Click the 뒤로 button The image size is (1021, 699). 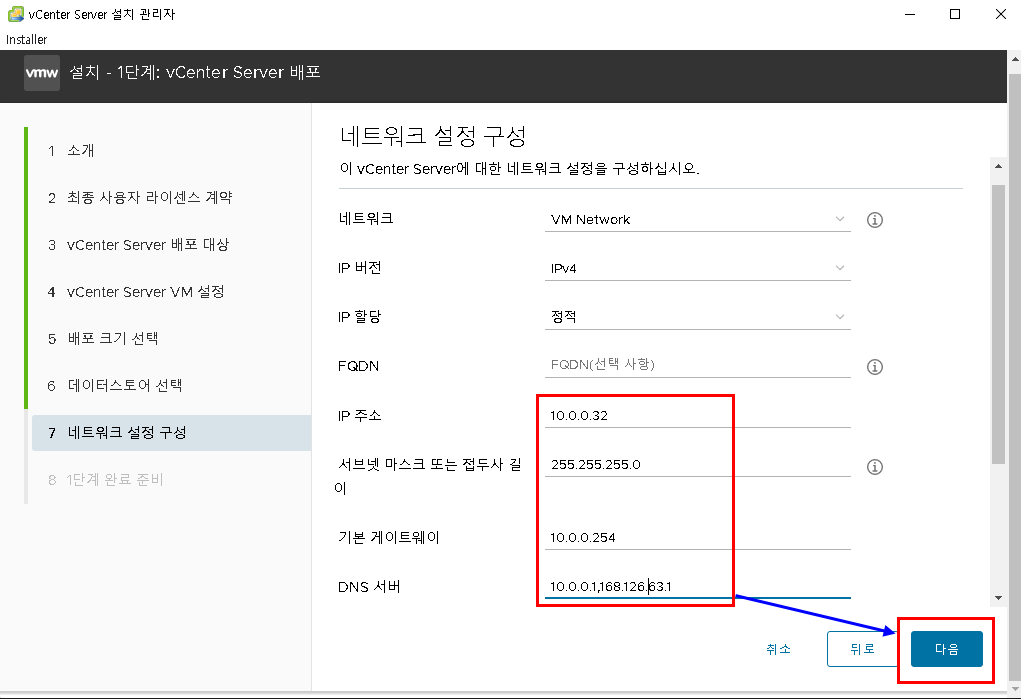[x=863, y=649]
